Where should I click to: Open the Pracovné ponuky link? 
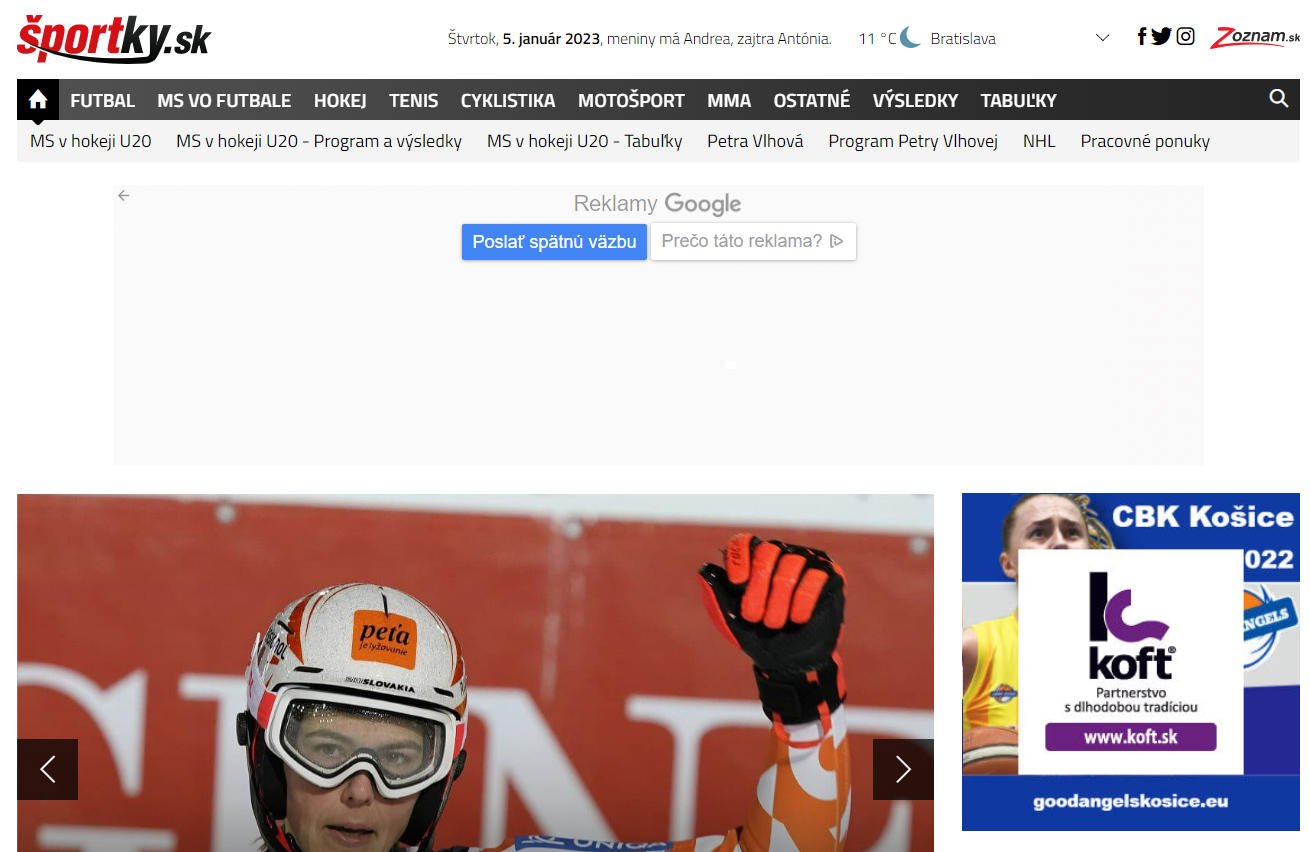(1145, 141)
